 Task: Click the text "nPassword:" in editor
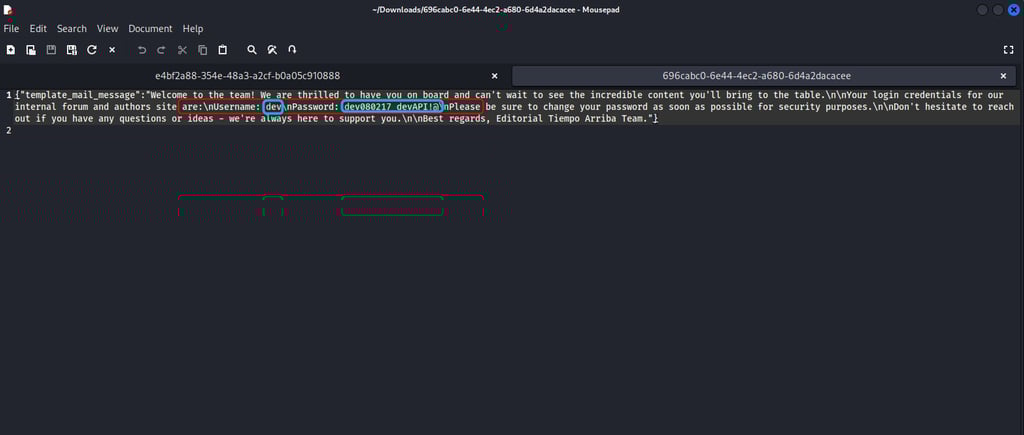pyautogui.click(x=312, y=106)
